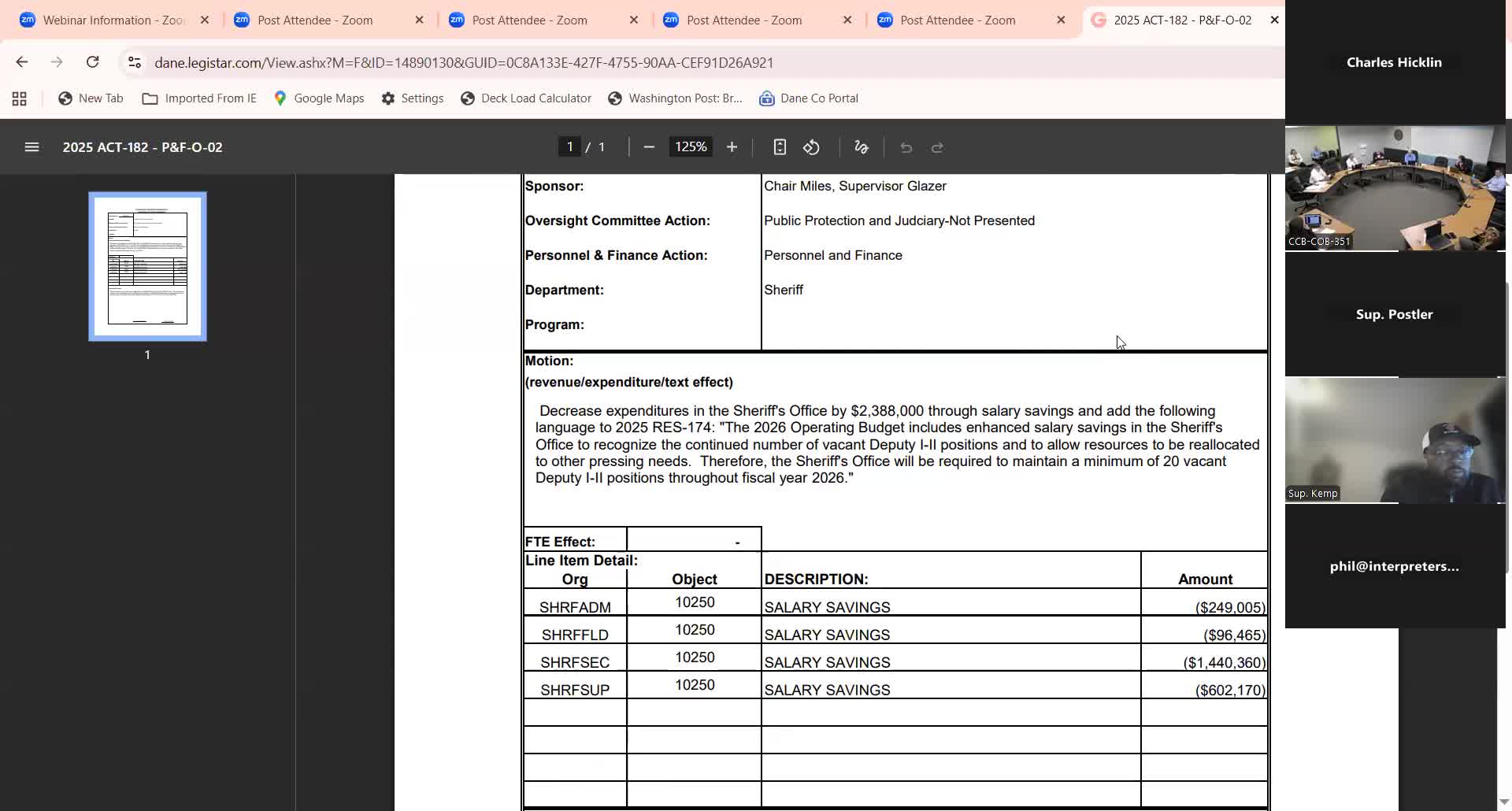1512x811 pixels.
Task: Rotate the PDF counterclockwise
Action: coord(811,147)
